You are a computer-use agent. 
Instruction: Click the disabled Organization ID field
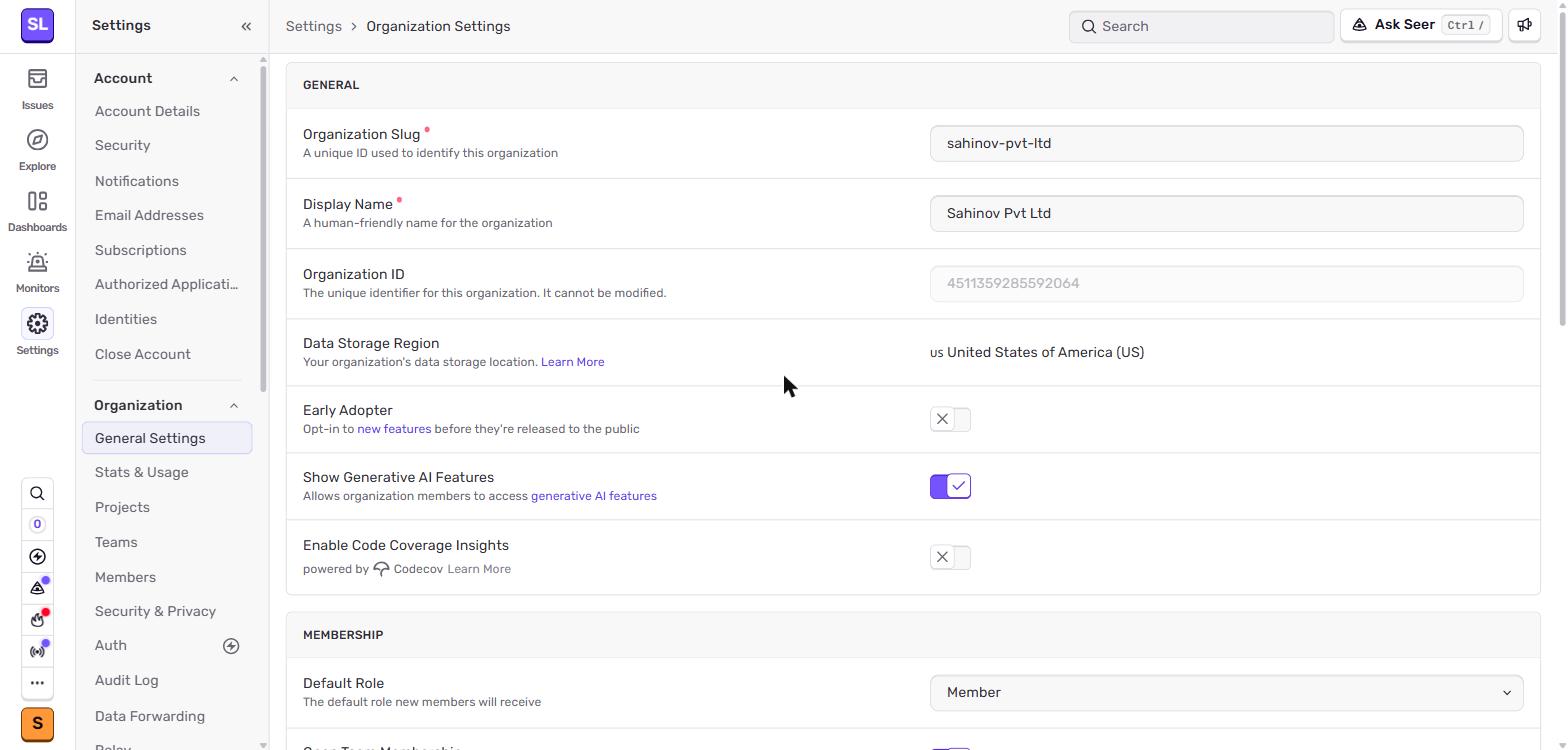(x=1226, y=283)
